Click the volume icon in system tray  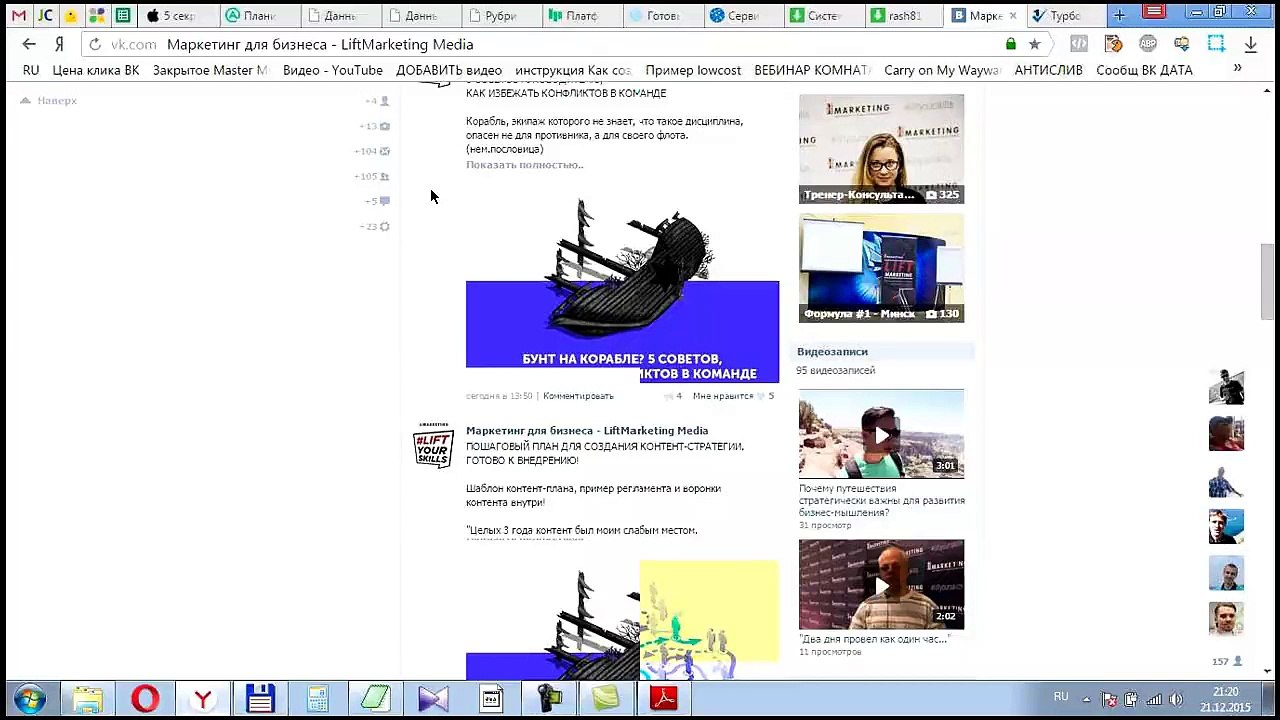click(1176, 699)
